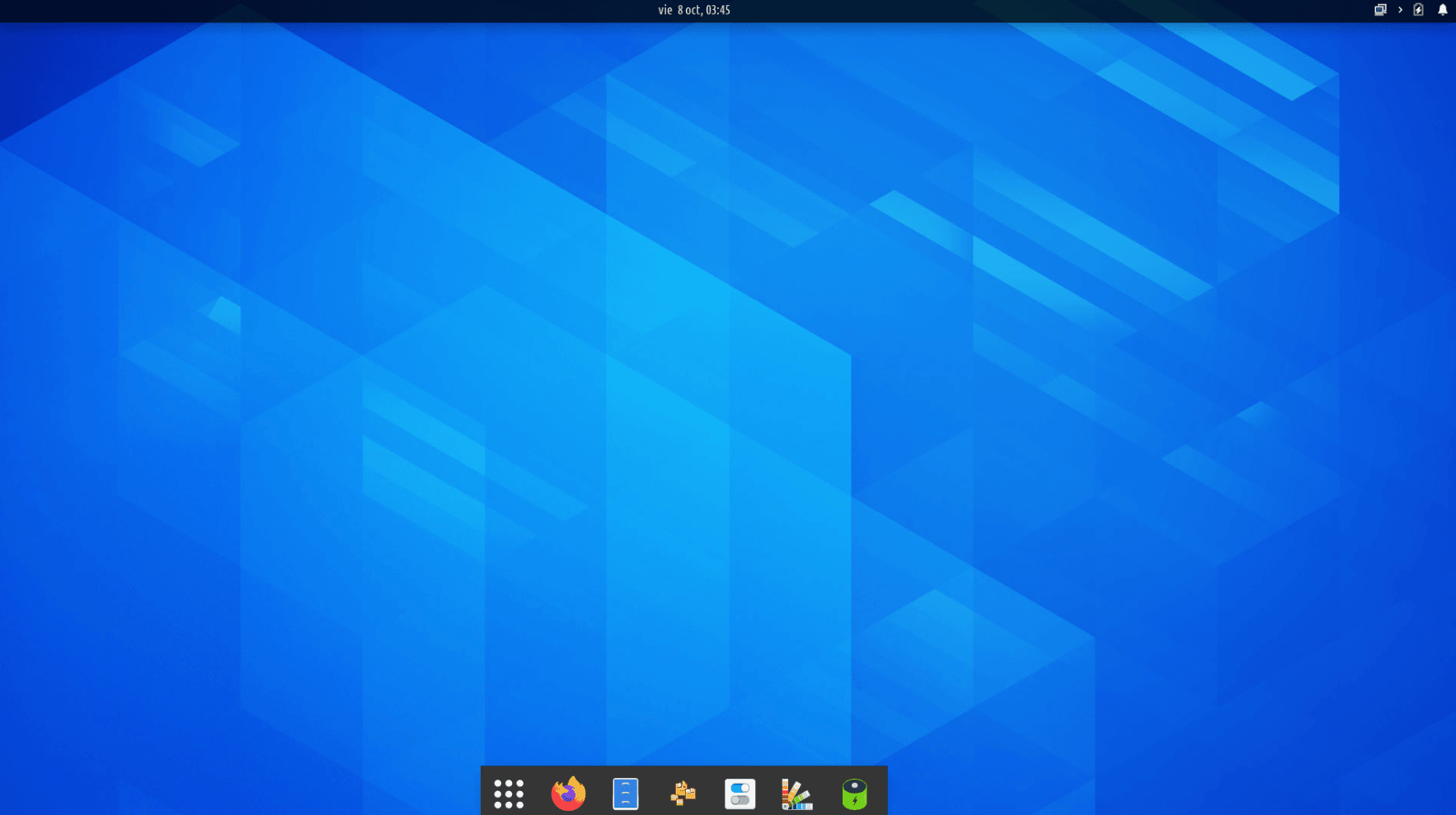The height and width of the screenshot is (815, 1456).
Task: Launch the color swatches appearance tool
Action: coord(796,794)
